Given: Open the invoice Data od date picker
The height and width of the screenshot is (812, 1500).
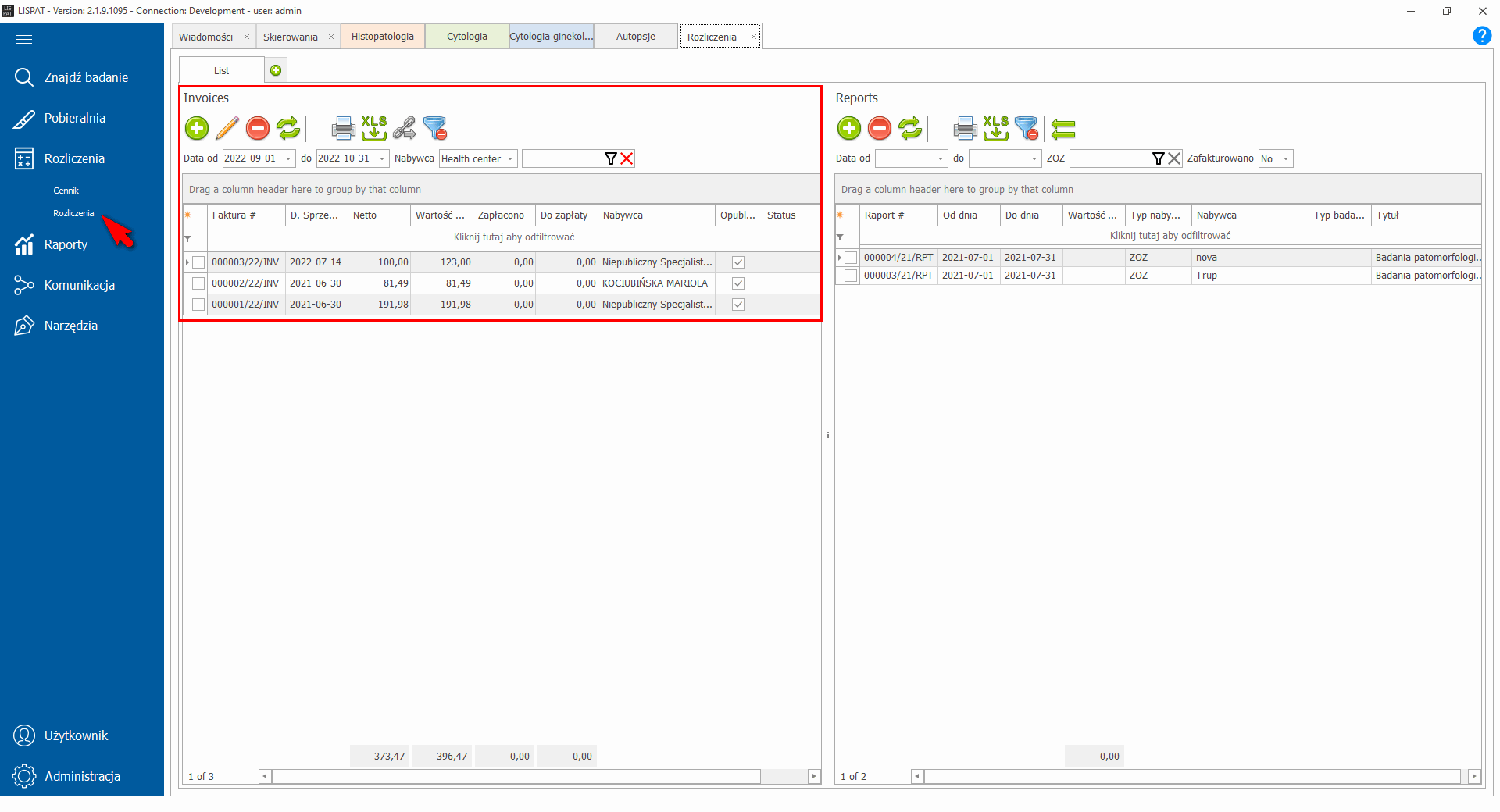Looking at the screenshot, I should click(x=288, y=158).
